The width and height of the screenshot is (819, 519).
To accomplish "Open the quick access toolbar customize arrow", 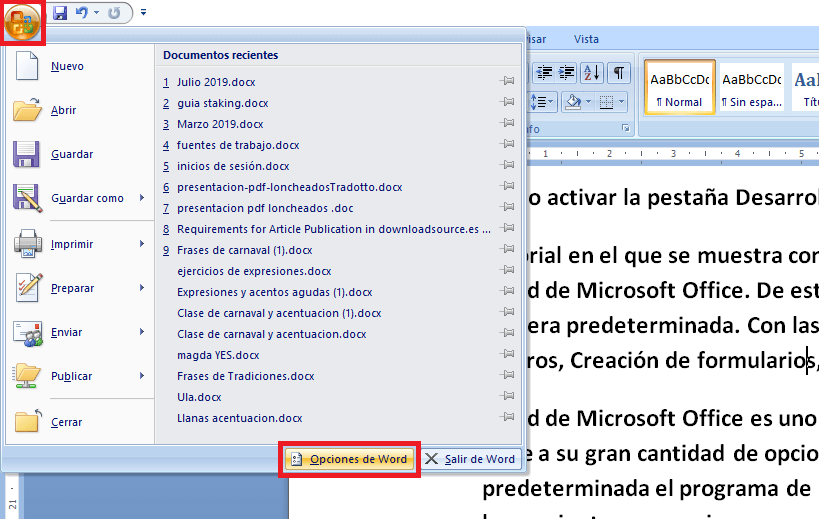I will point(144,13).
